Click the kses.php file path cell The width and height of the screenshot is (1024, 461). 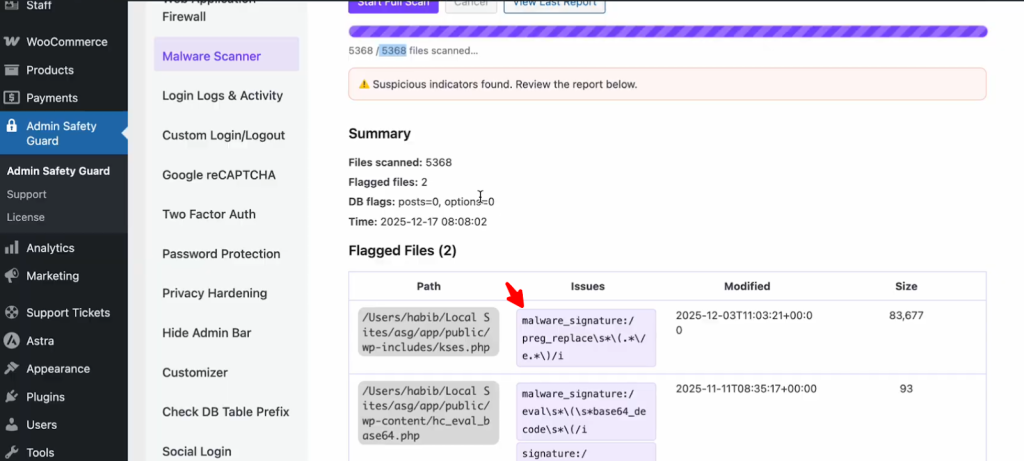(x=428, y=333)
